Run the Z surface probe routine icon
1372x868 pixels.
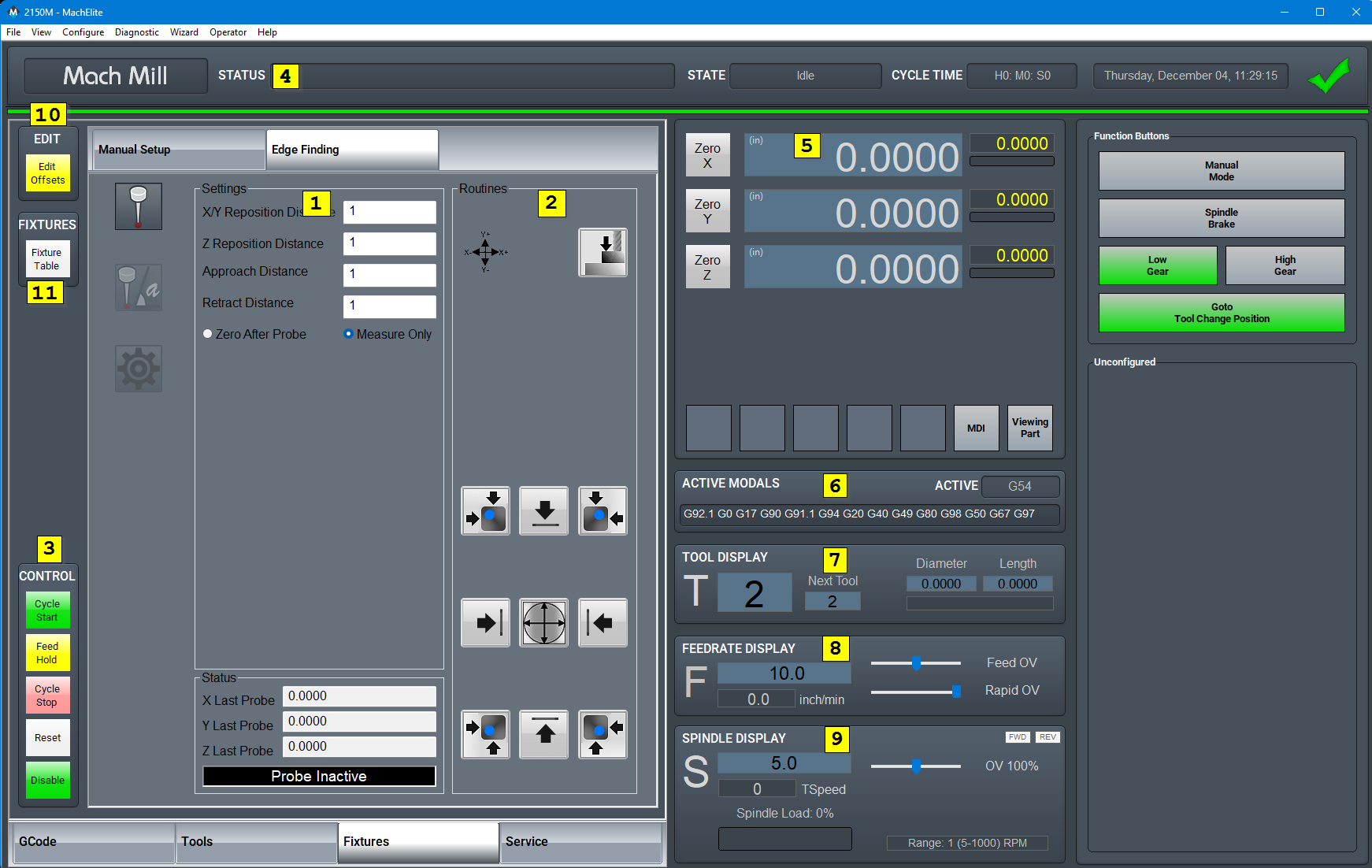pyautogui.click(x=603, y=252)
